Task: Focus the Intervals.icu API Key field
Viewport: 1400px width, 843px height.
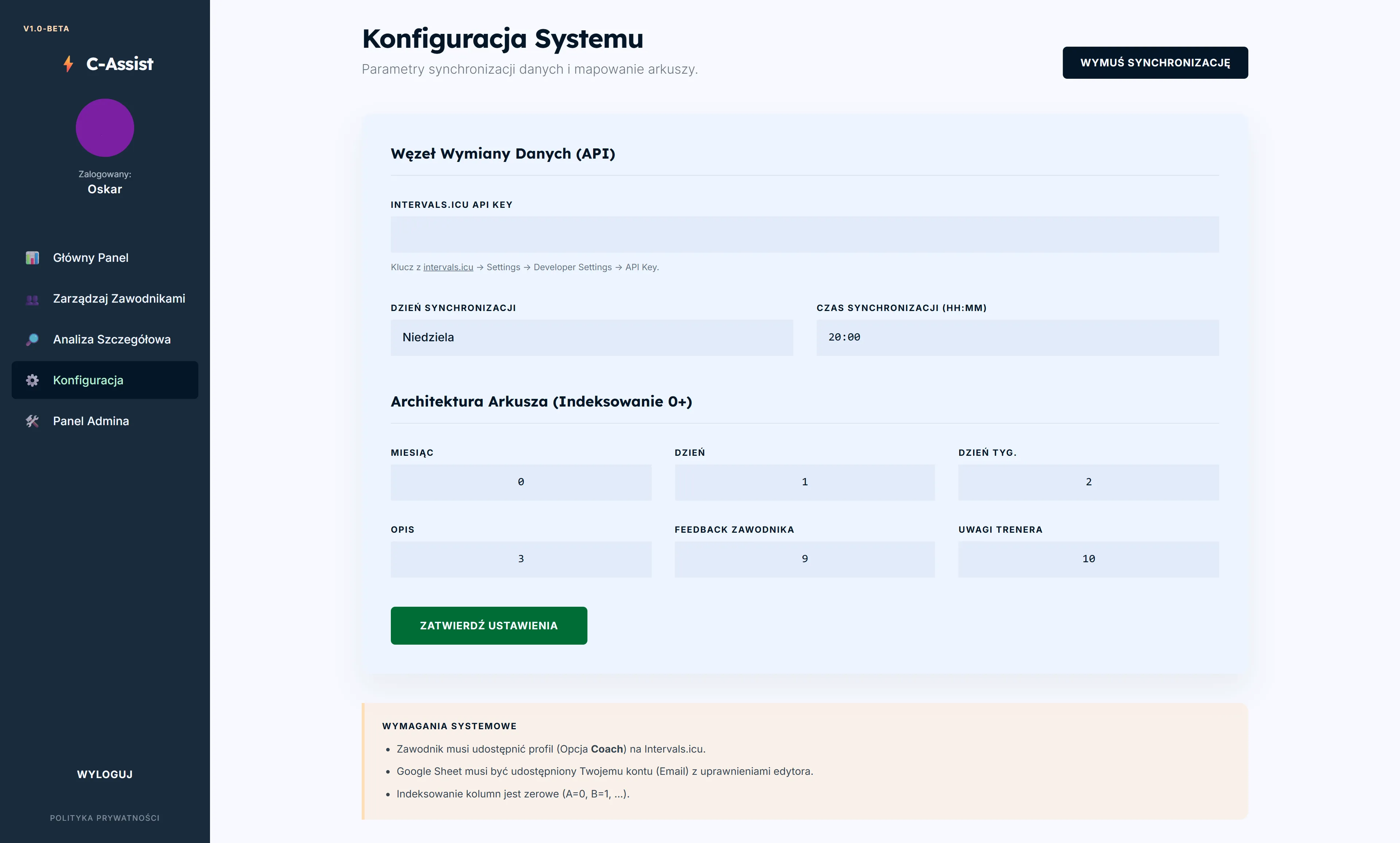Action: [x=805, y=234]
